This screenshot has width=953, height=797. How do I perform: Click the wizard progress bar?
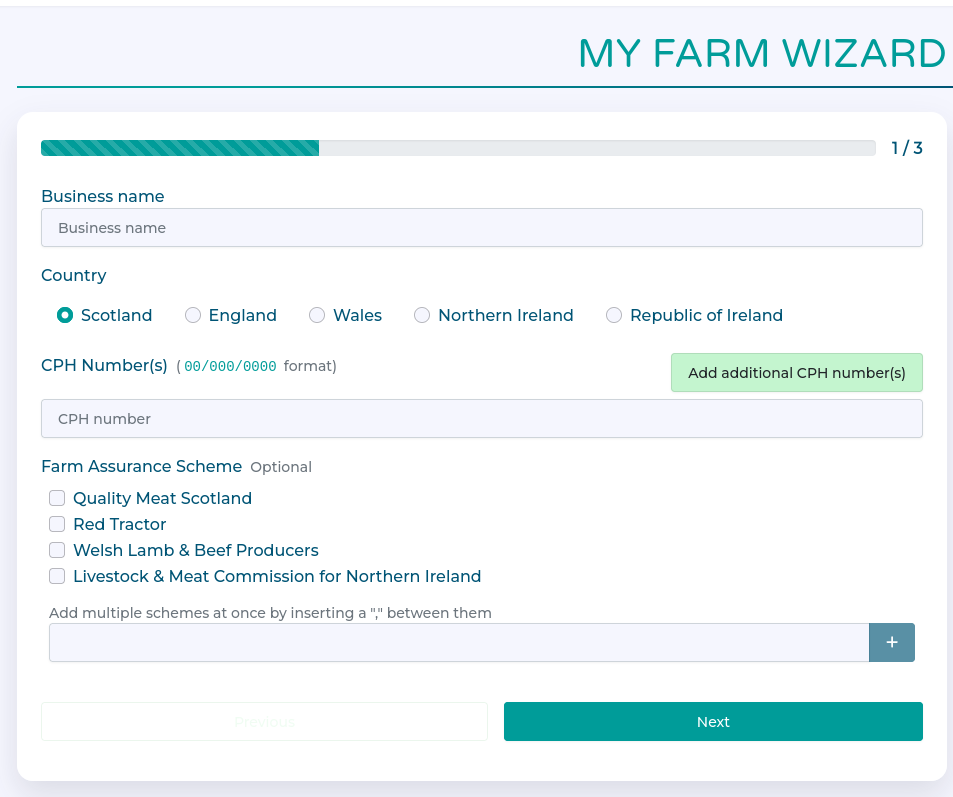458,148
